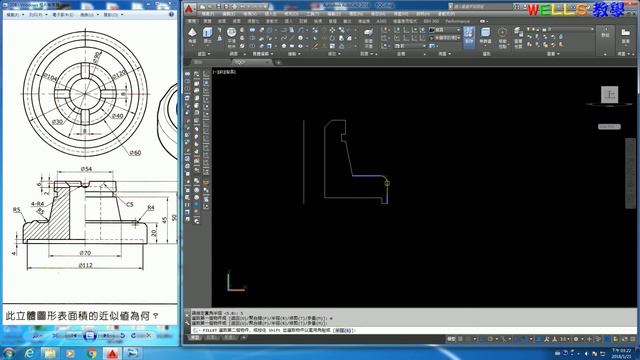Click Open in quick access toolbar
Viewport: 640px width, 360px height.
[x=210, y=7]
